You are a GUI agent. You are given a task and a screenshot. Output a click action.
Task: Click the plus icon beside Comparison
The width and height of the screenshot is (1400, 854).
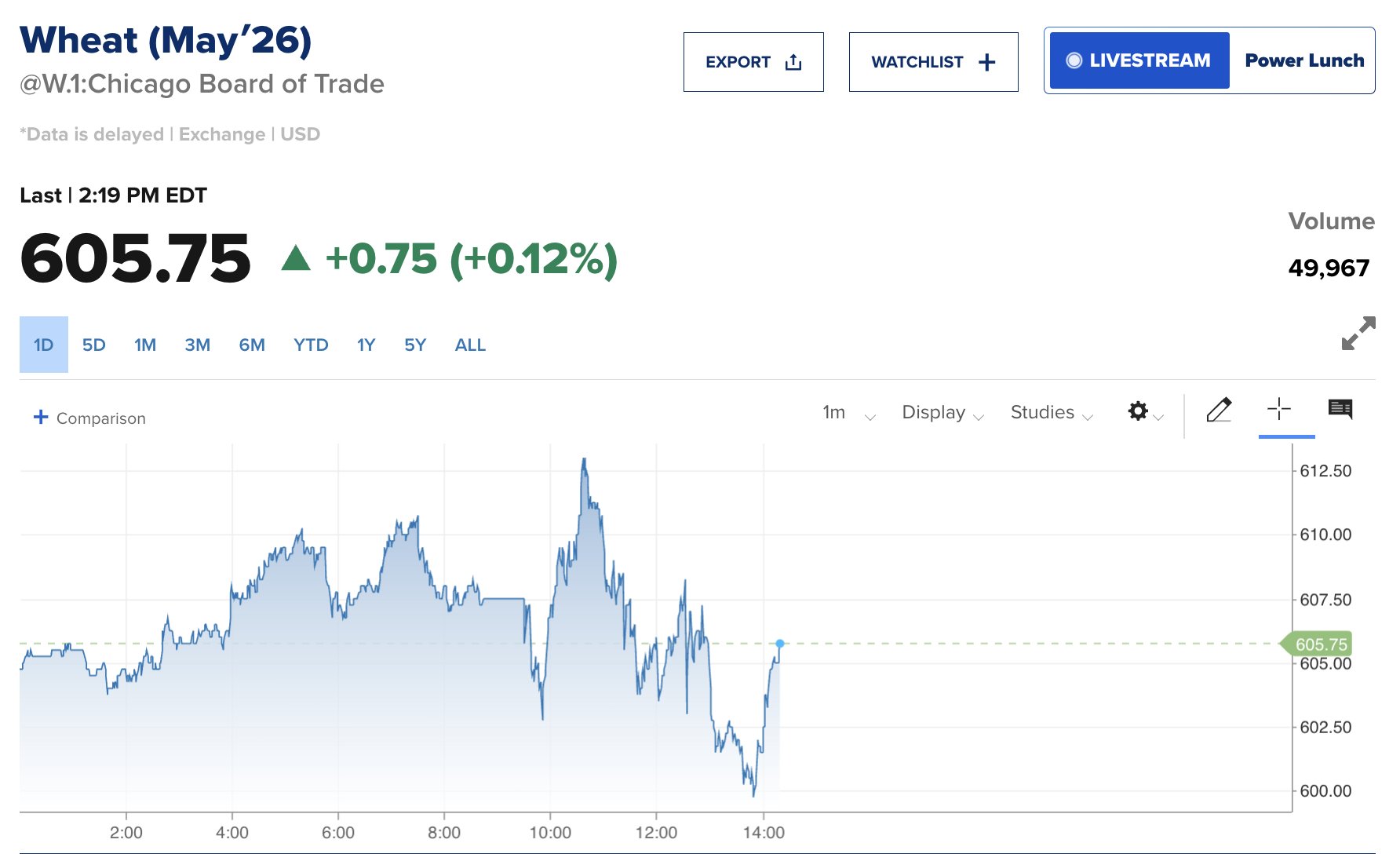(41, 417)
